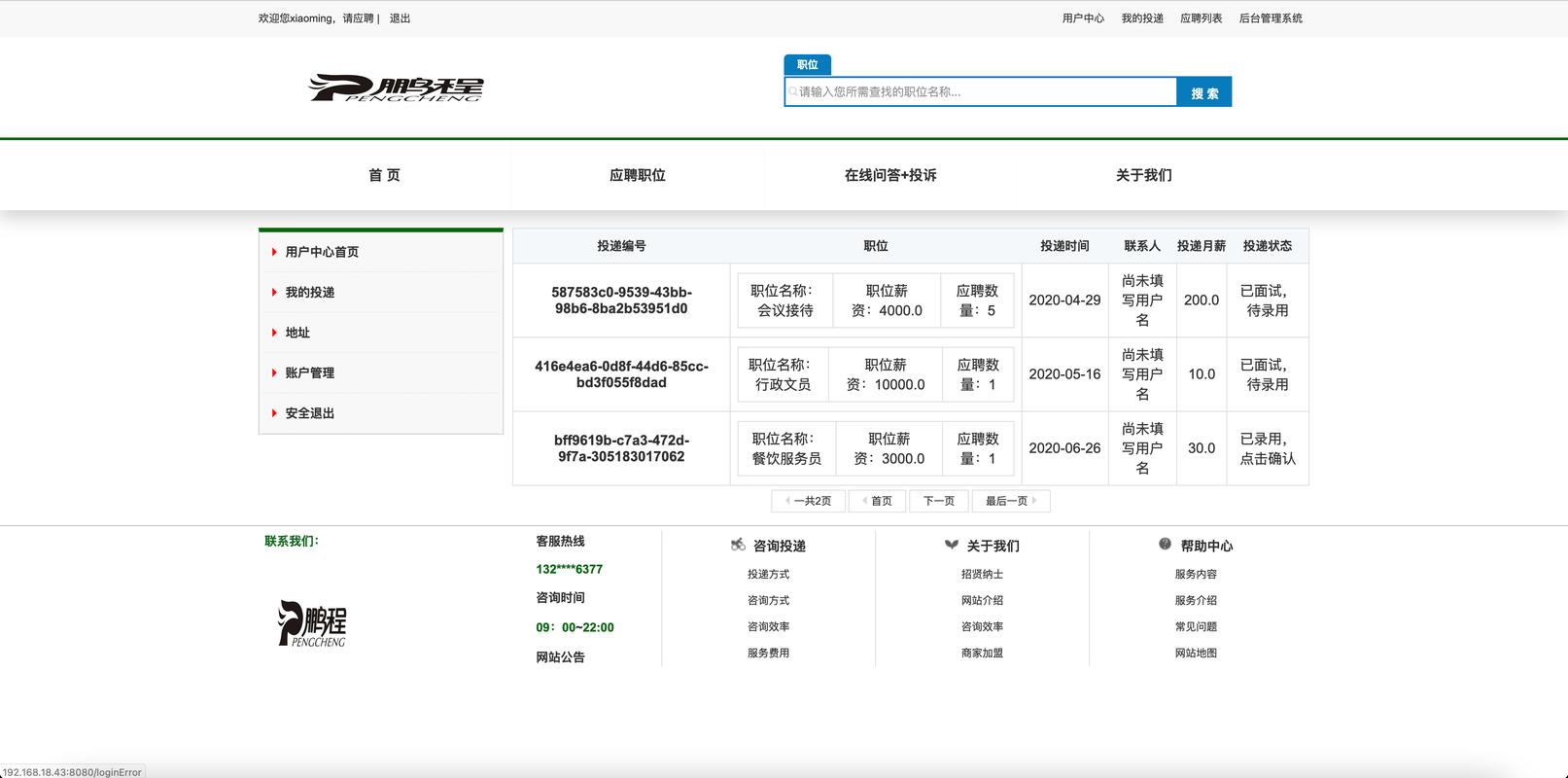Click the Pengcheng logo in the footer
Image resolution: width=1568 pixels, height=778 pixels.
pos(312,623)
